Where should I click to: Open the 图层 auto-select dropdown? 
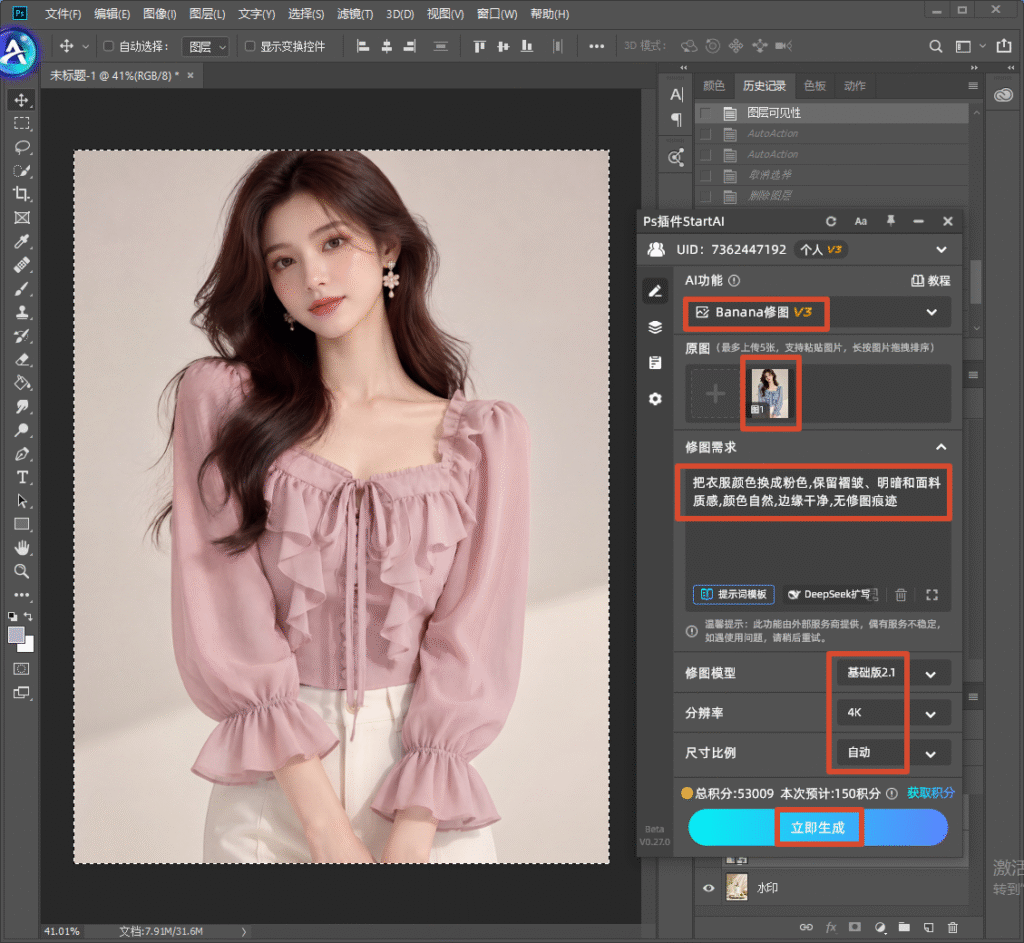[205, 46]
